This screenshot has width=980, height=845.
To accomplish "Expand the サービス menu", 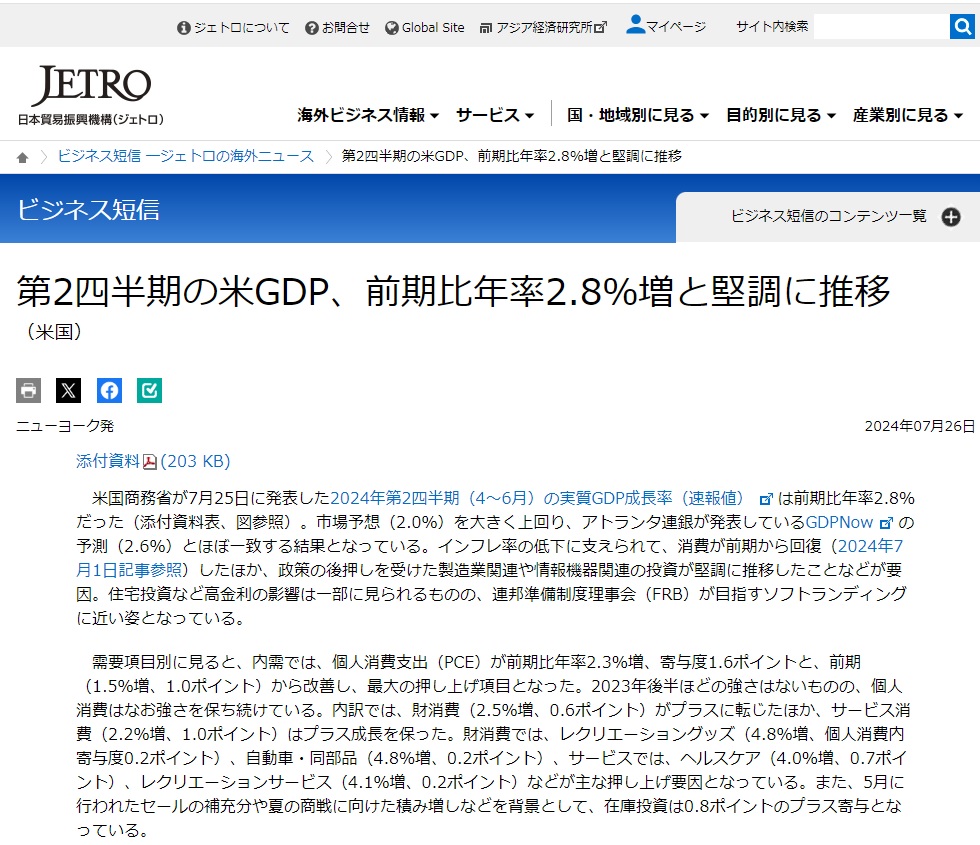I will click(495, 115).
